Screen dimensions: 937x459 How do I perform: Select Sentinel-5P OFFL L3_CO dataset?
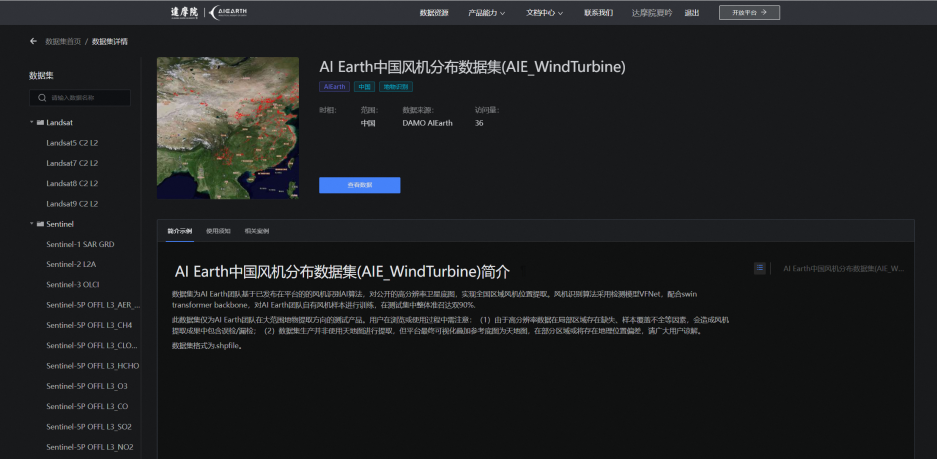(87, 406)
